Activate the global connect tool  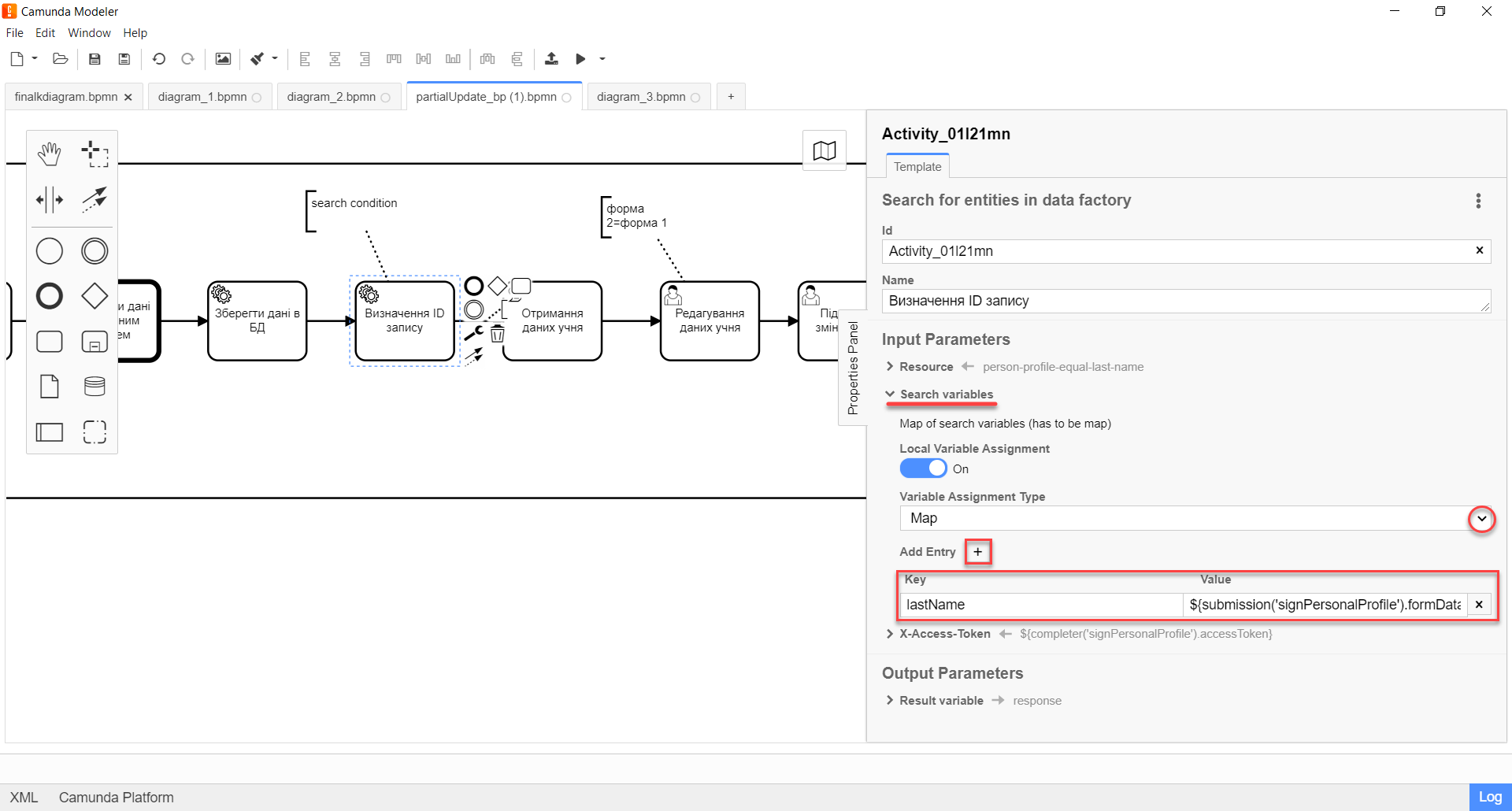pos(94,199)
